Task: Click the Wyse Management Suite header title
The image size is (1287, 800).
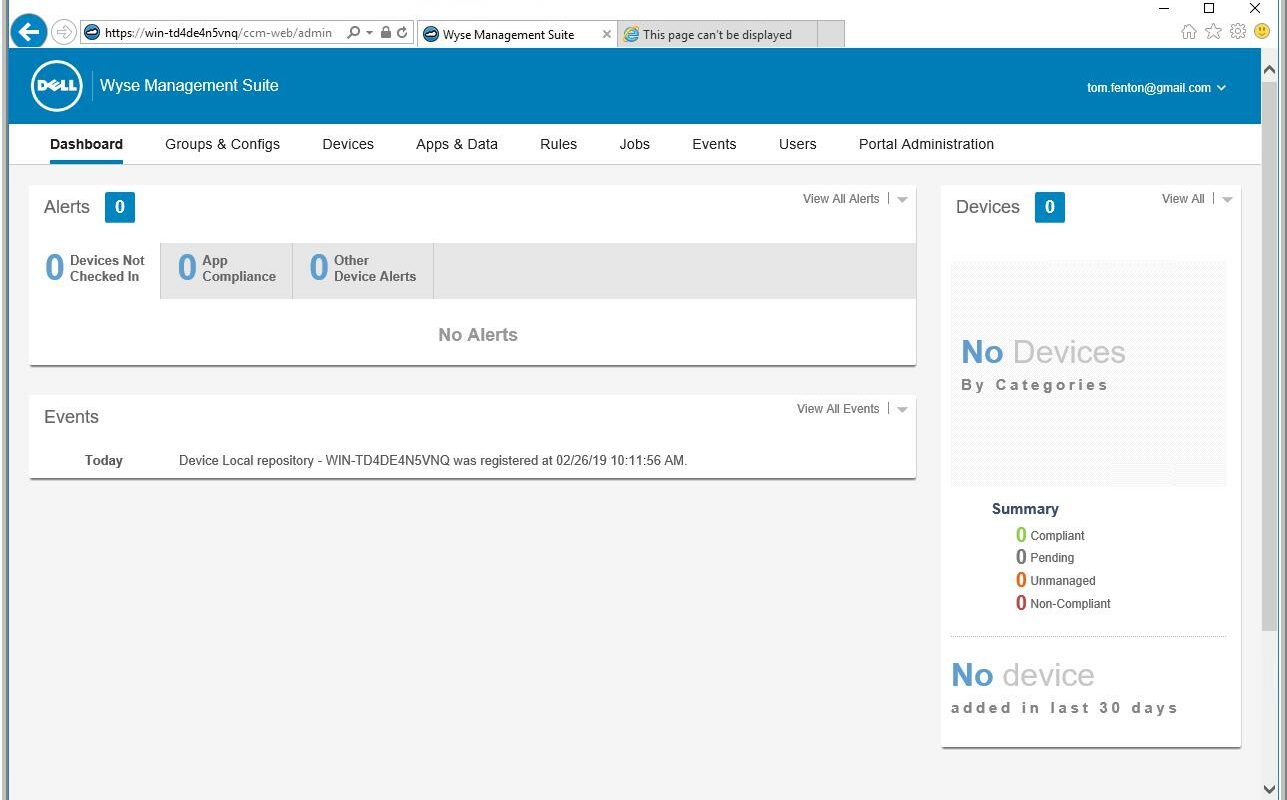Action: pyautogui.click(x=189, y=86)
